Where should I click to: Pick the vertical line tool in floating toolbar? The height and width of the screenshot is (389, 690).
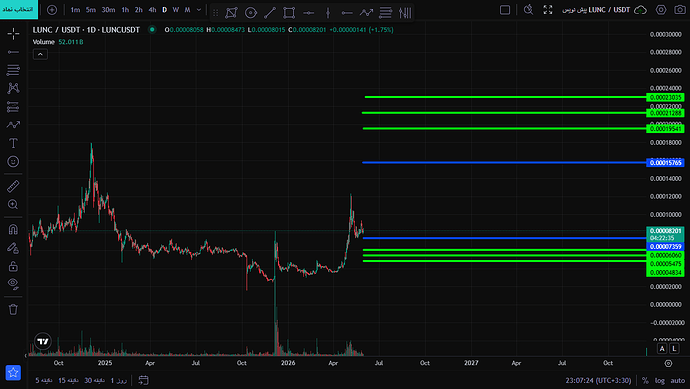pyautogui.click(x=328, y=13)
